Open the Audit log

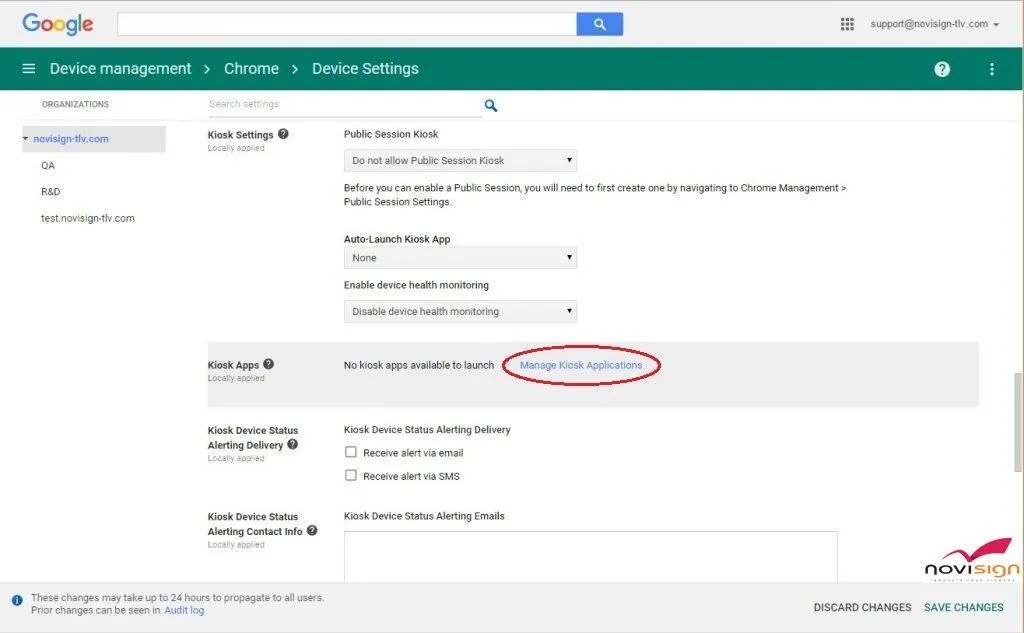[x=183, y=610]
